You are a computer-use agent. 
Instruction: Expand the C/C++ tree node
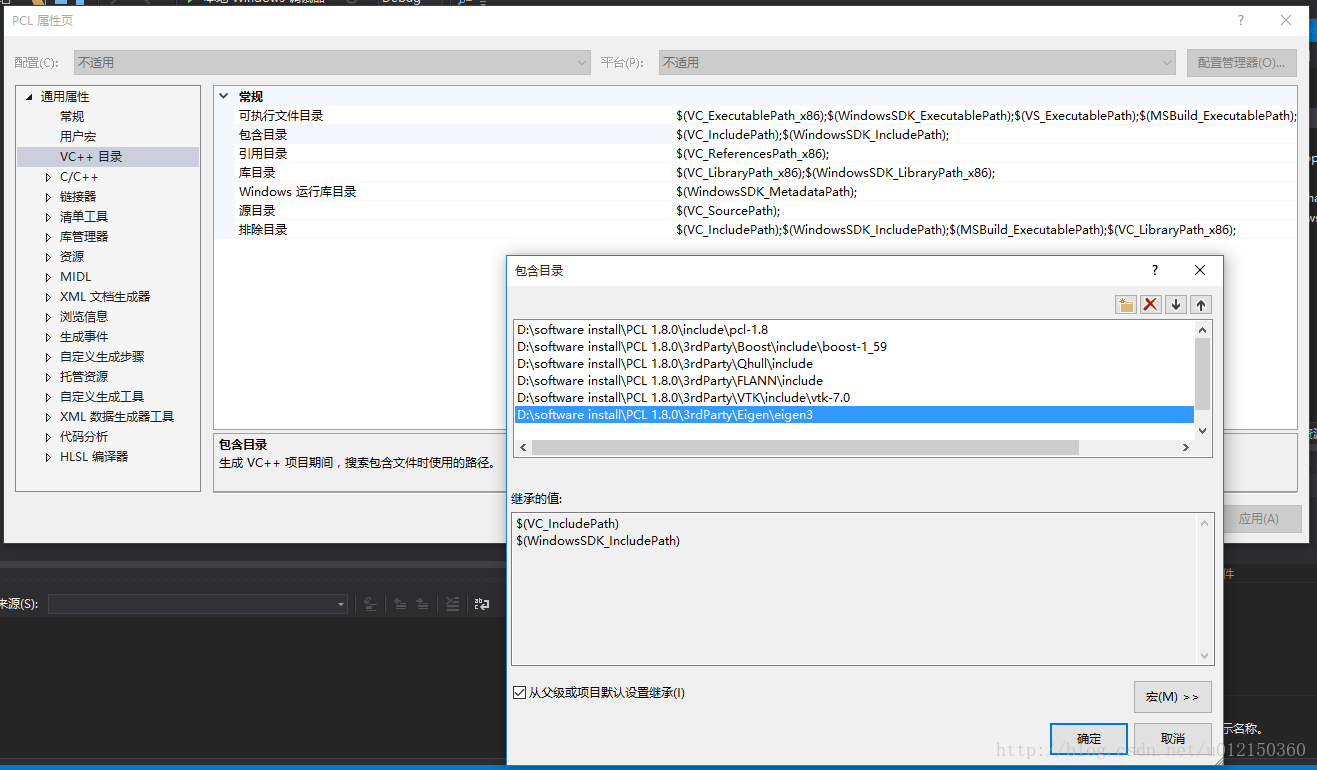48,177
